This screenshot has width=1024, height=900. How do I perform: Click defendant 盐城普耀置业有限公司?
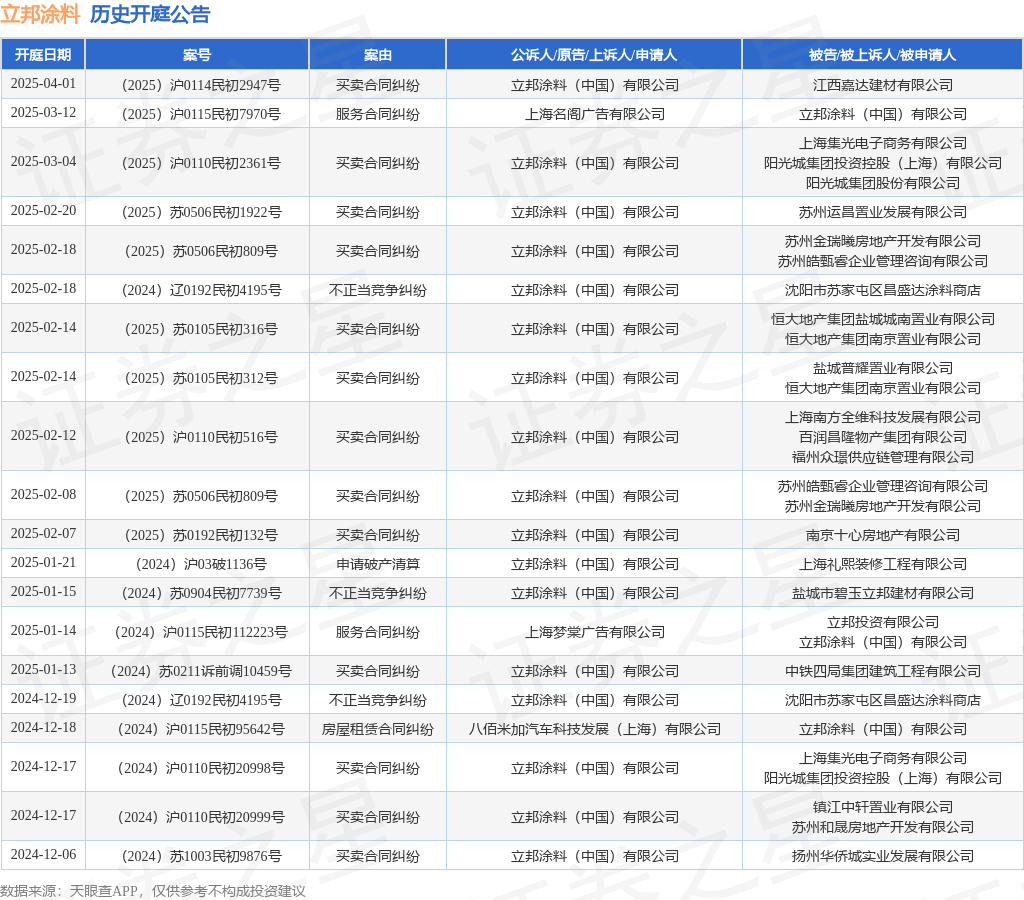pos(882,368)
